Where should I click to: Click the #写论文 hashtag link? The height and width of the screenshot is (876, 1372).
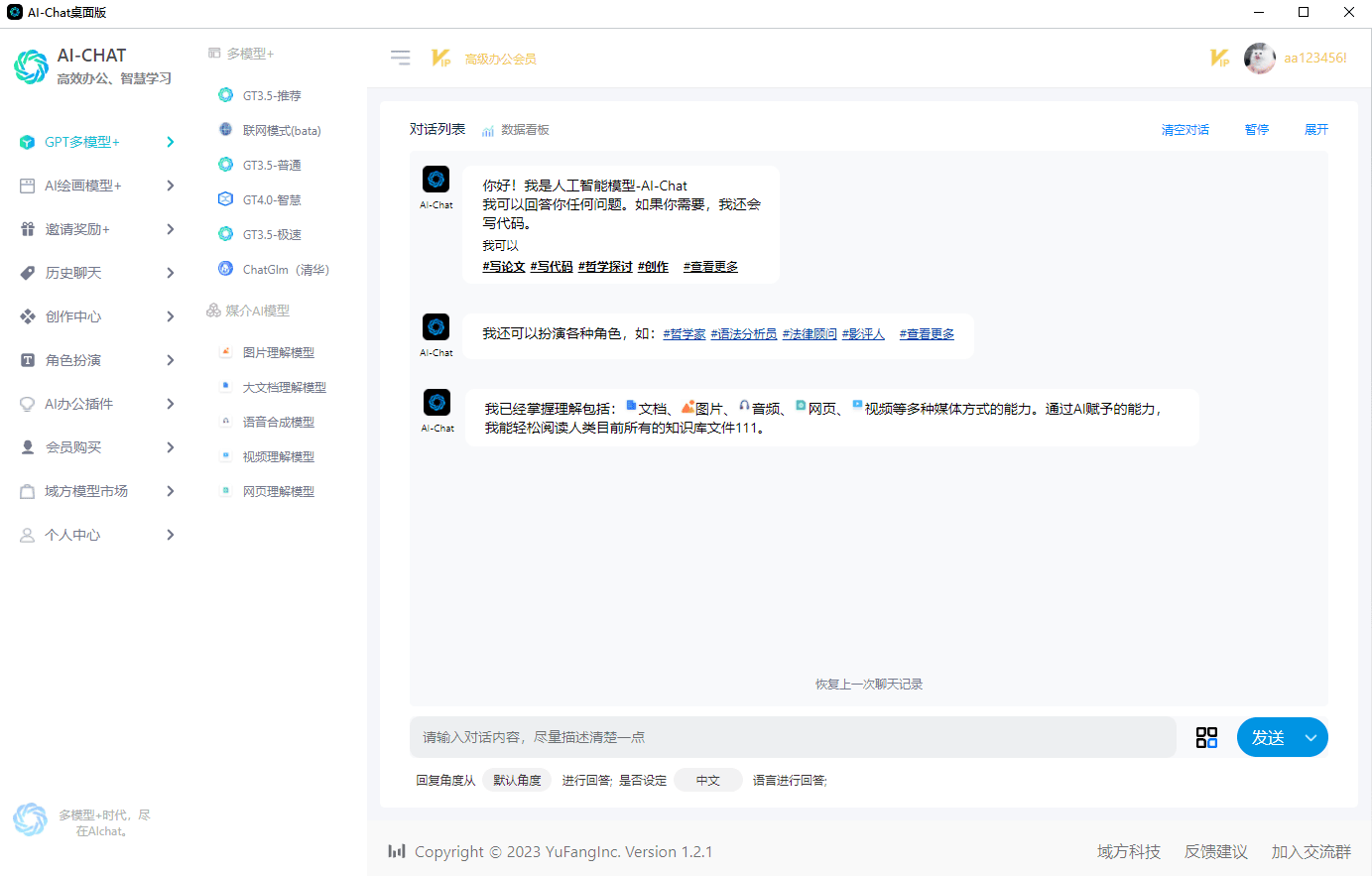point(504,267)
